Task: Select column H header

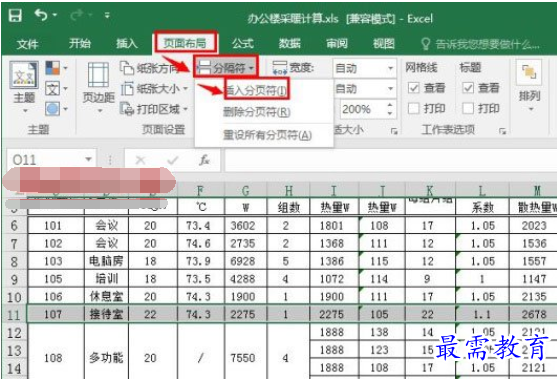Action: [x=288, y=191]
